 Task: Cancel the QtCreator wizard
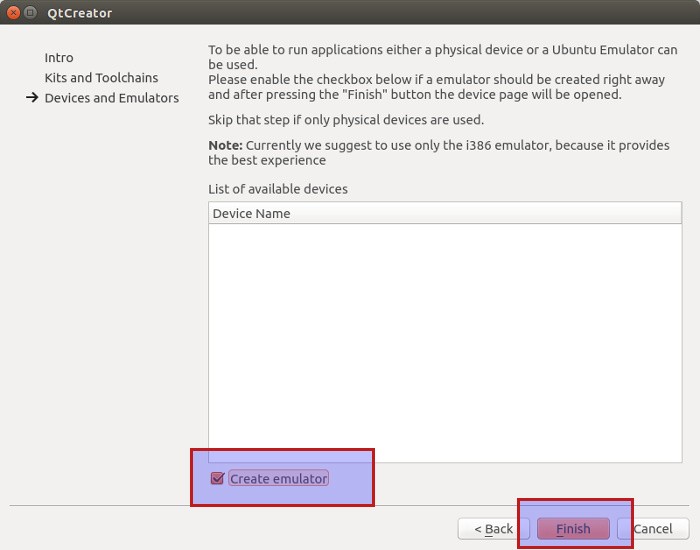pyautogui.click(x=653, y=529)
